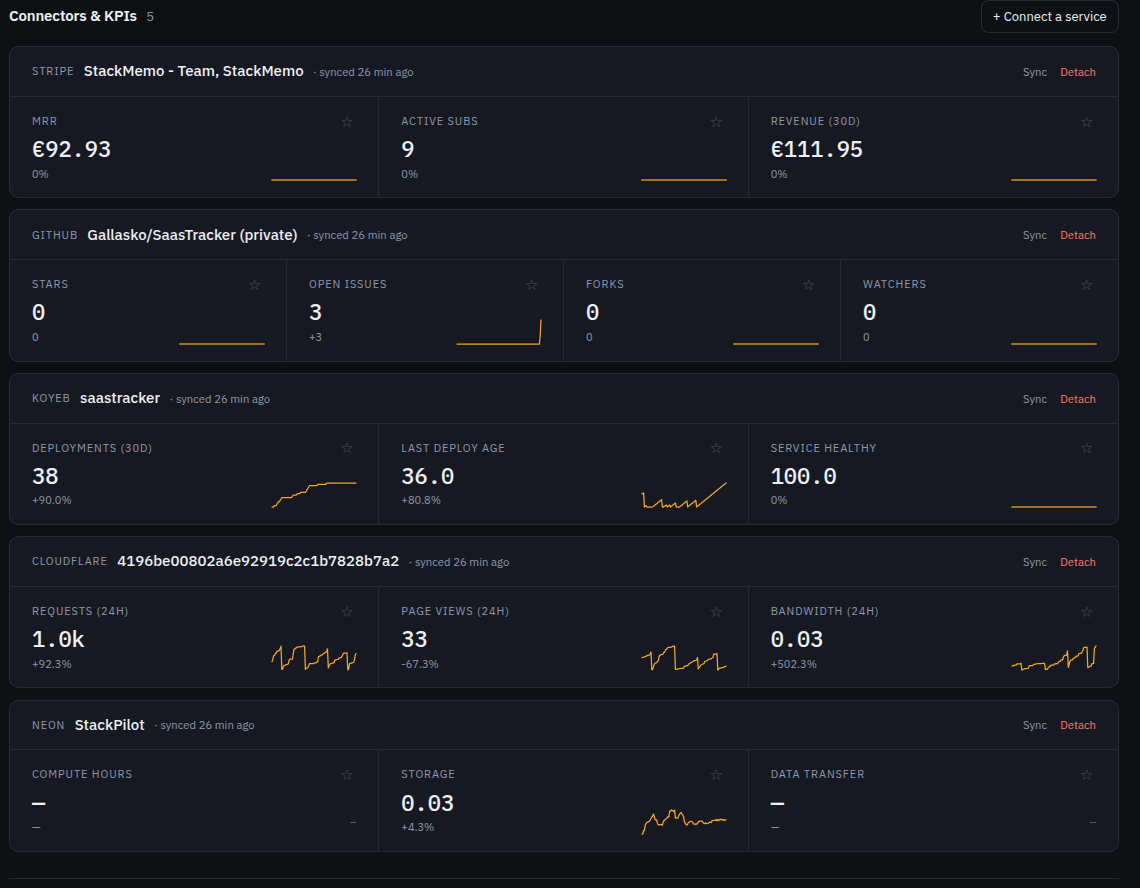1140x888 pixels.
Task: Star the Last Deploy Age metric
Action: click(716, 448)
